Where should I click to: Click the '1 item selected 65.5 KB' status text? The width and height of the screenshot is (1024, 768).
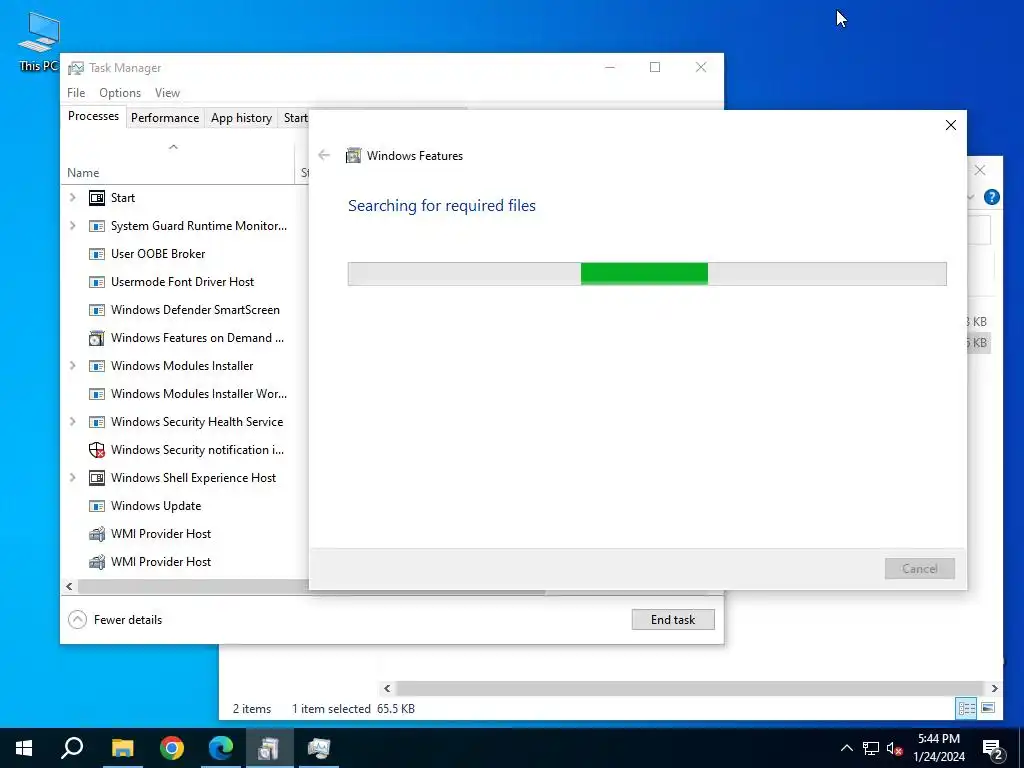353,709
